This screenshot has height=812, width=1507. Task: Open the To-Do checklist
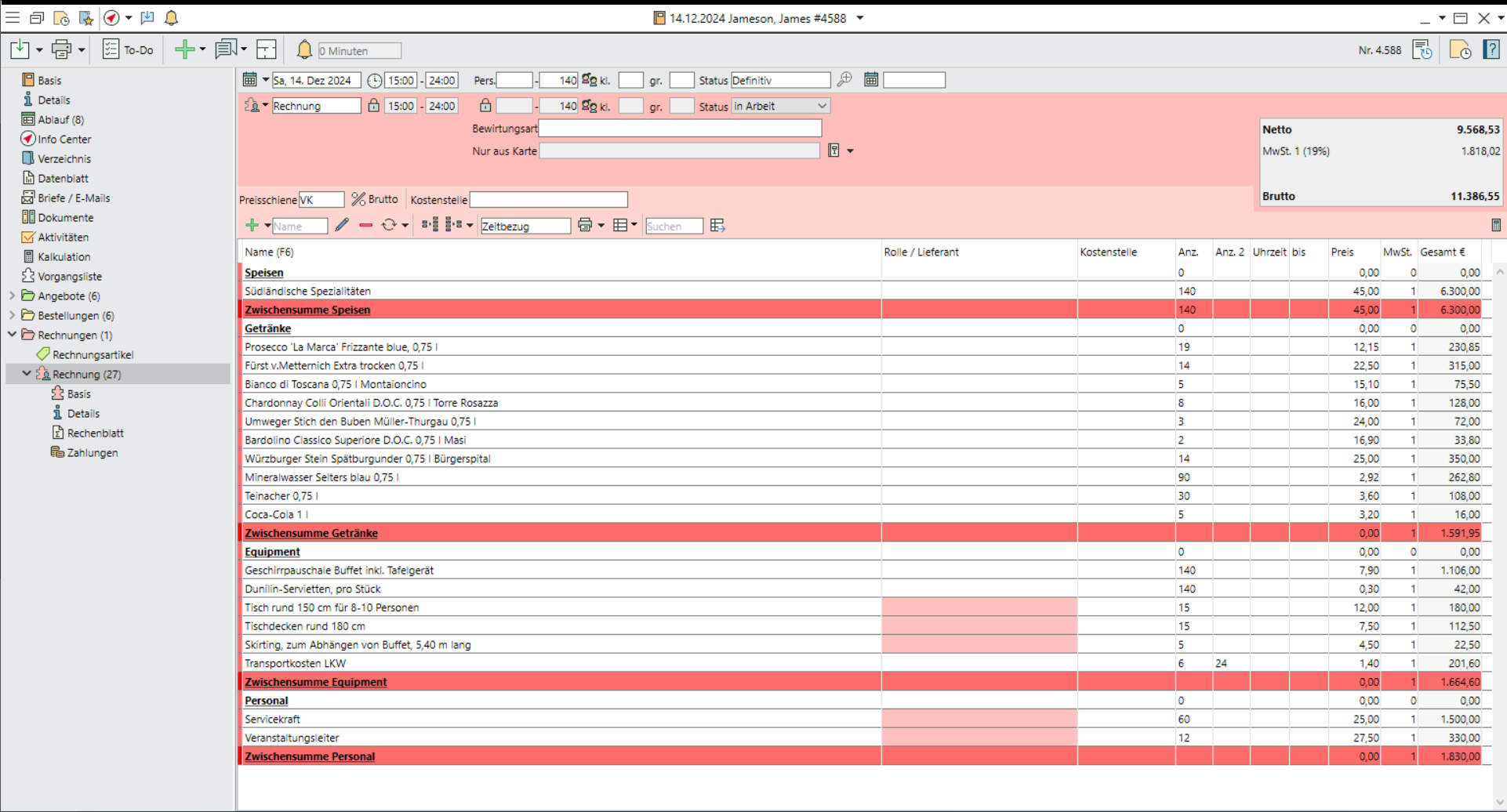click(x=129, y=50)
